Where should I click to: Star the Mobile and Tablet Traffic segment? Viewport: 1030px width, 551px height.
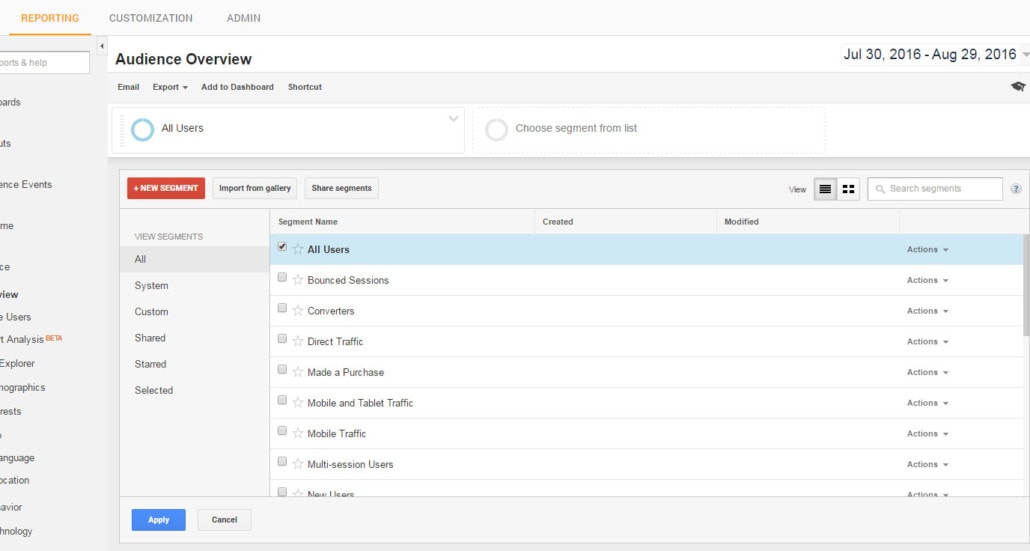point(298,403)
